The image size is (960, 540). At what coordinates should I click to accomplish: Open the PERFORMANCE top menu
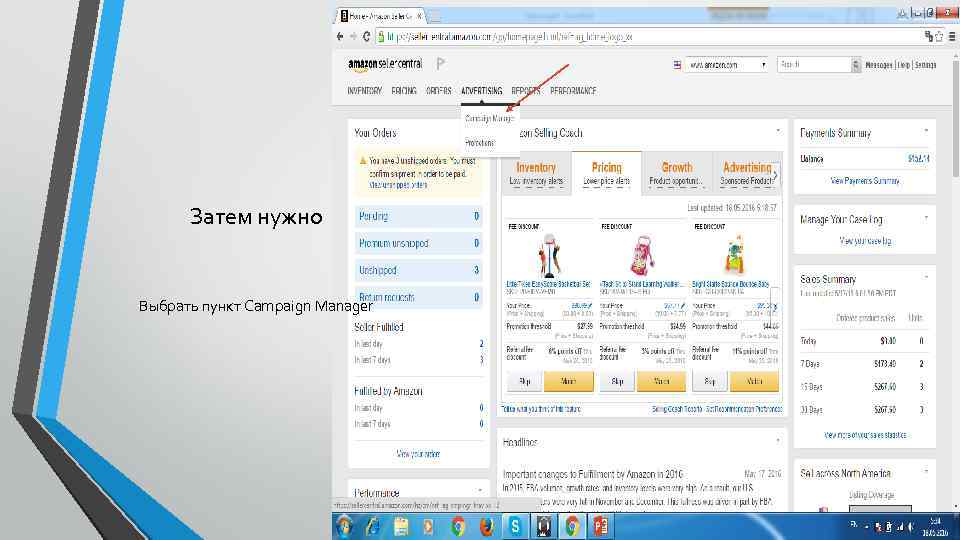click(x=573, y=91)
